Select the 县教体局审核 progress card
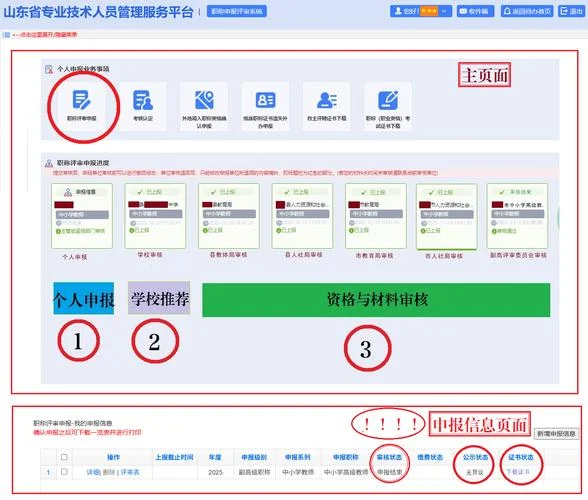The height and width of the screenshot is (500, 588). (229, 216)
